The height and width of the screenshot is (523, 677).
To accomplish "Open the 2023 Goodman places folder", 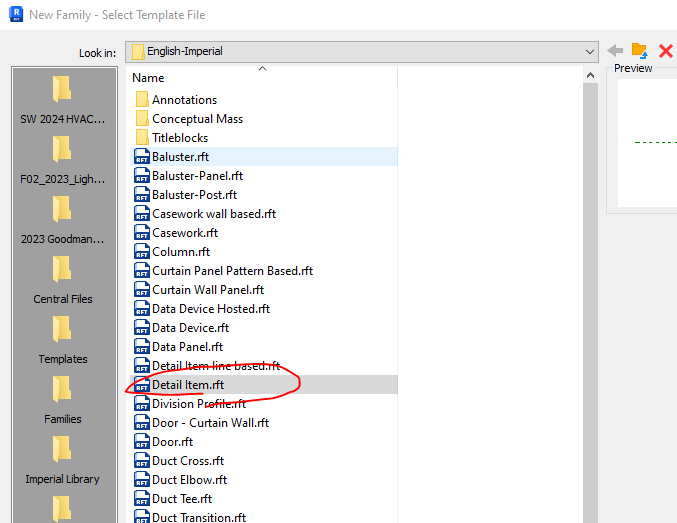I will pyautogui.click(x=63, y=220).
